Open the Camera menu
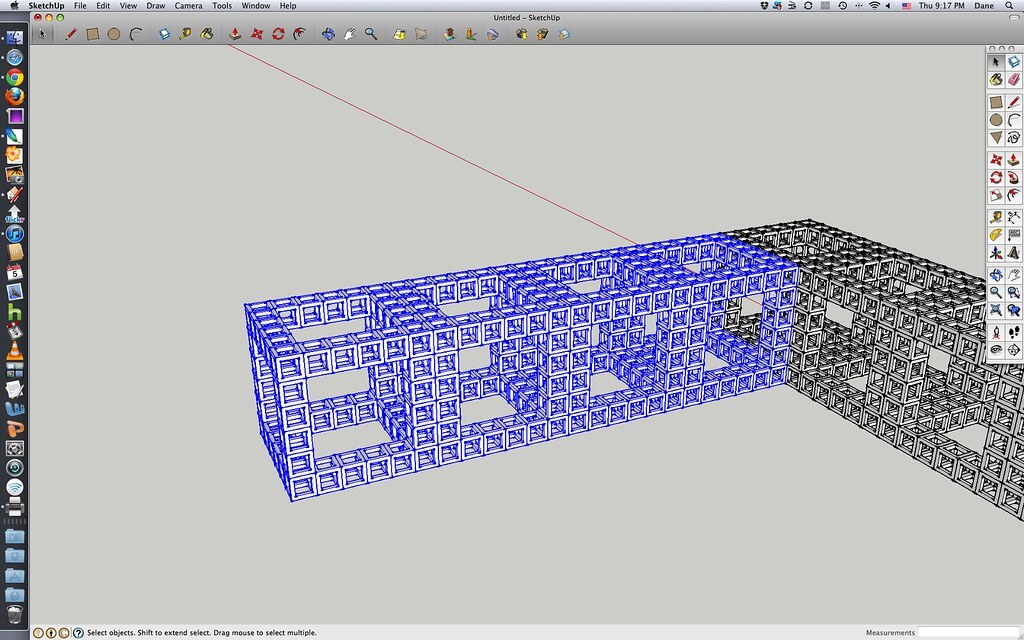The height and width of the screenshot is (640, 1024). 188,6
